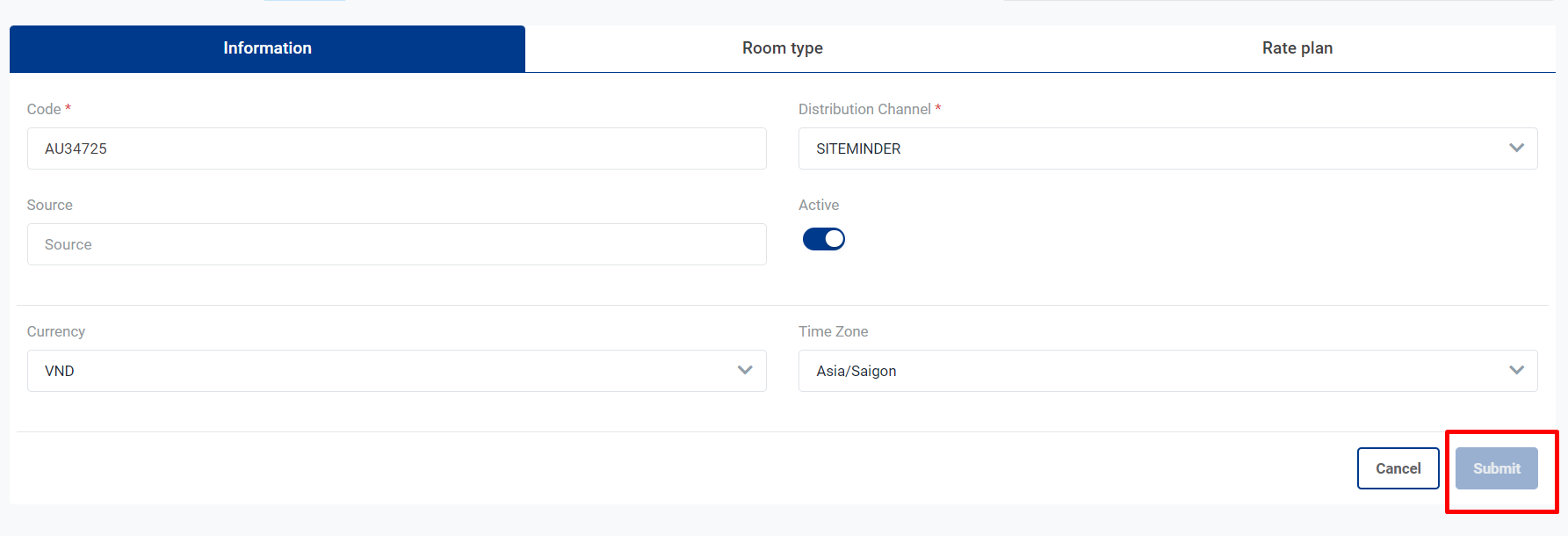This screenshot has height=536, width=1568.
Task: Switch to the Information tab
Action: pyautogui.click(x=267, y=48)
